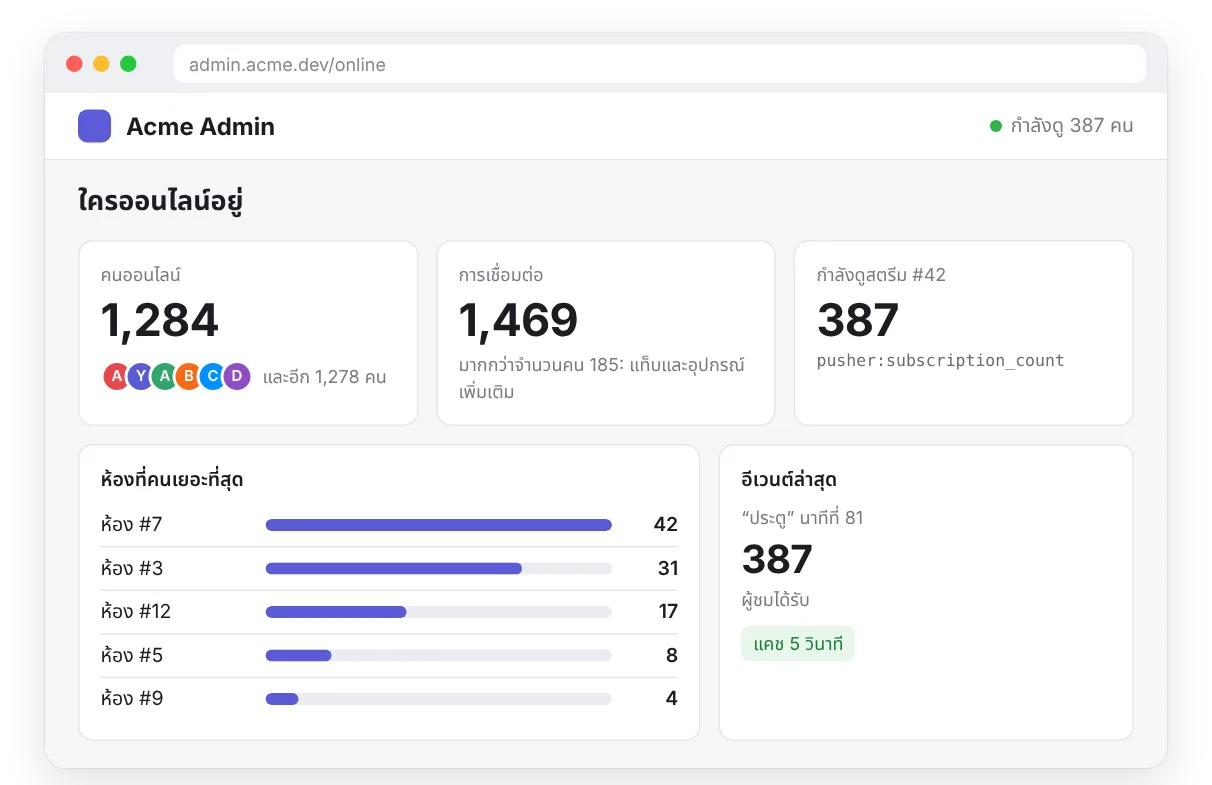
Task: Click the green live status dot
Action: pos(996,126)
